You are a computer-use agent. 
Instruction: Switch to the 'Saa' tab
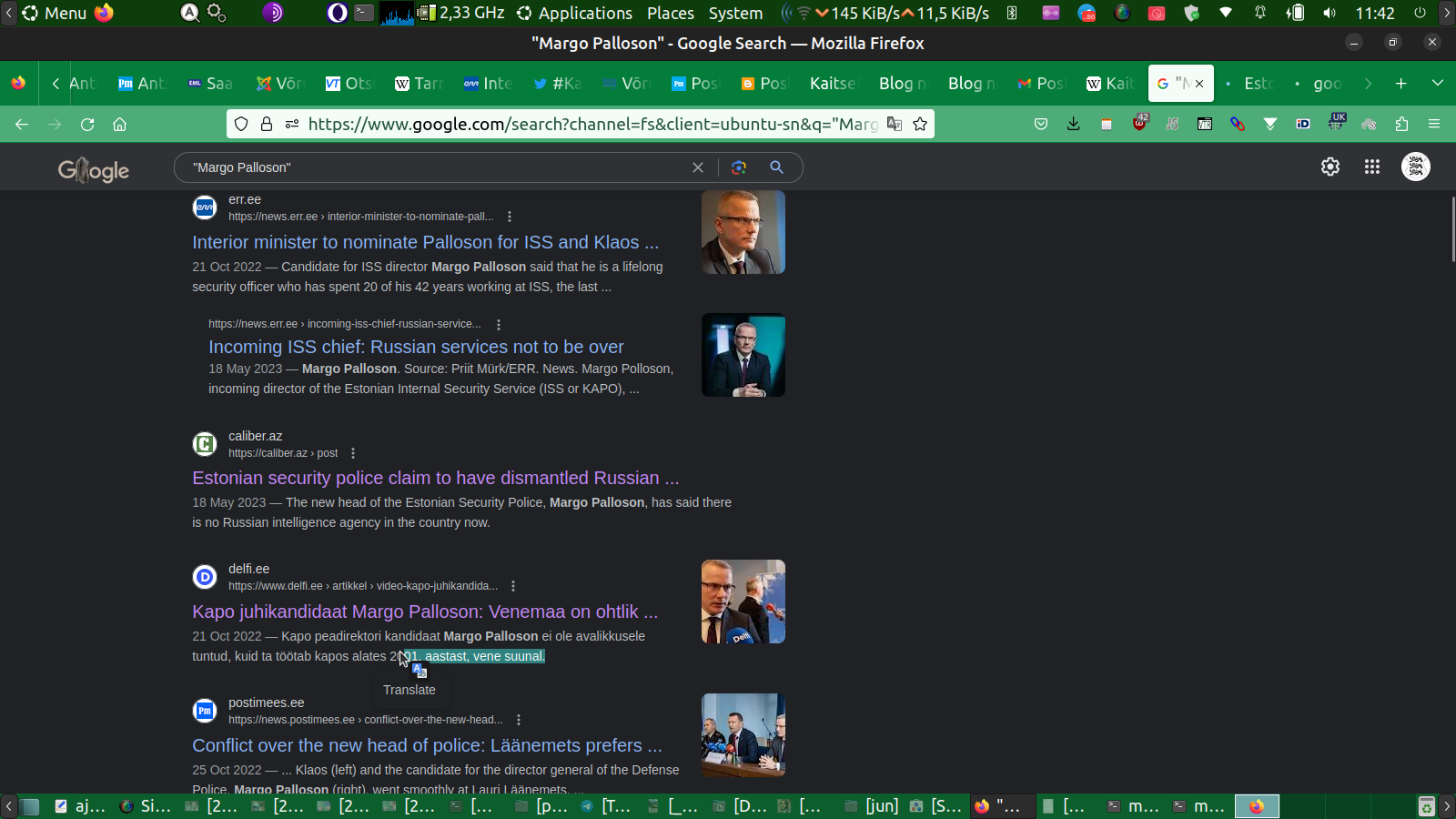pos(210,84)
